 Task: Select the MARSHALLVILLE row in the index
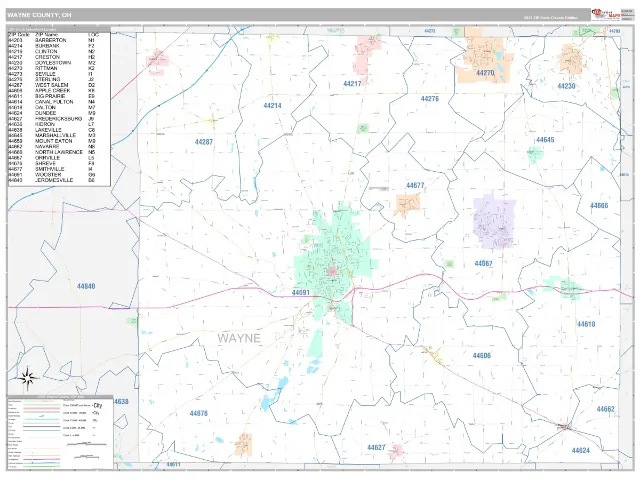tap(52, 136)
